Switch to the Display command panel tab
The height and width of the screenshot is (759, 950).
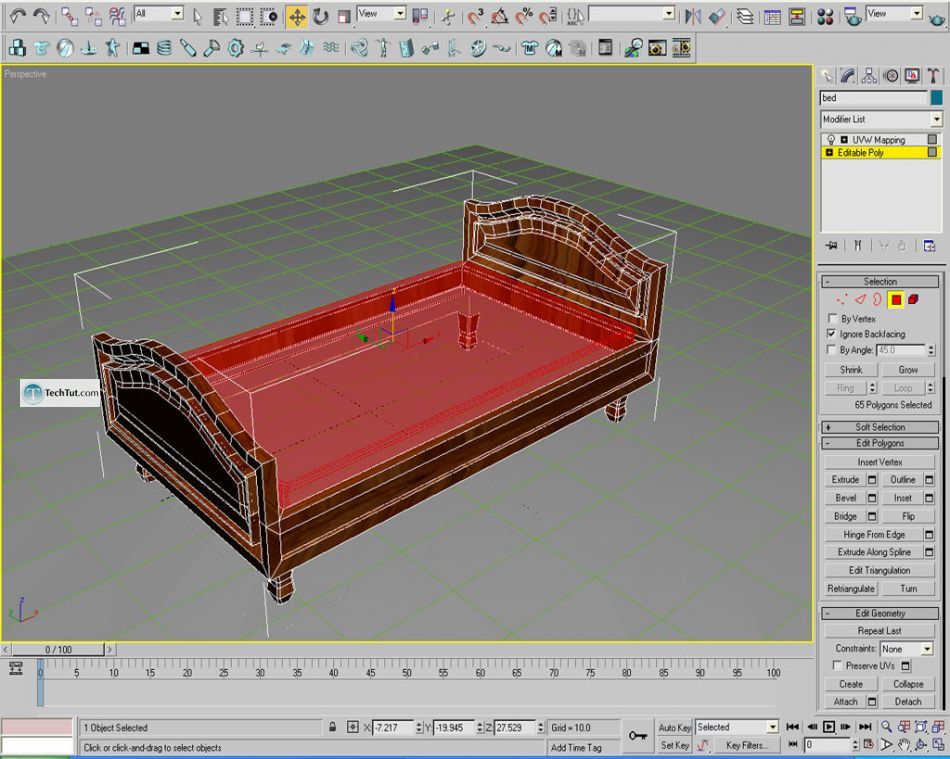click(912, 76)
